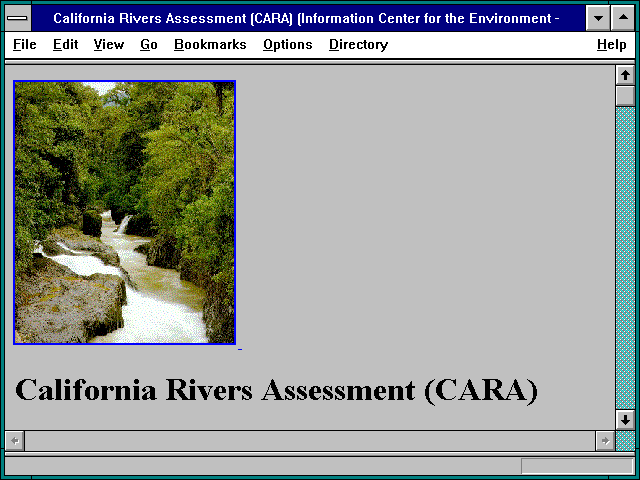The height and width of the screenshot is (480, 640).
Task: Open the Edit menu
Action: pos(65,44)
